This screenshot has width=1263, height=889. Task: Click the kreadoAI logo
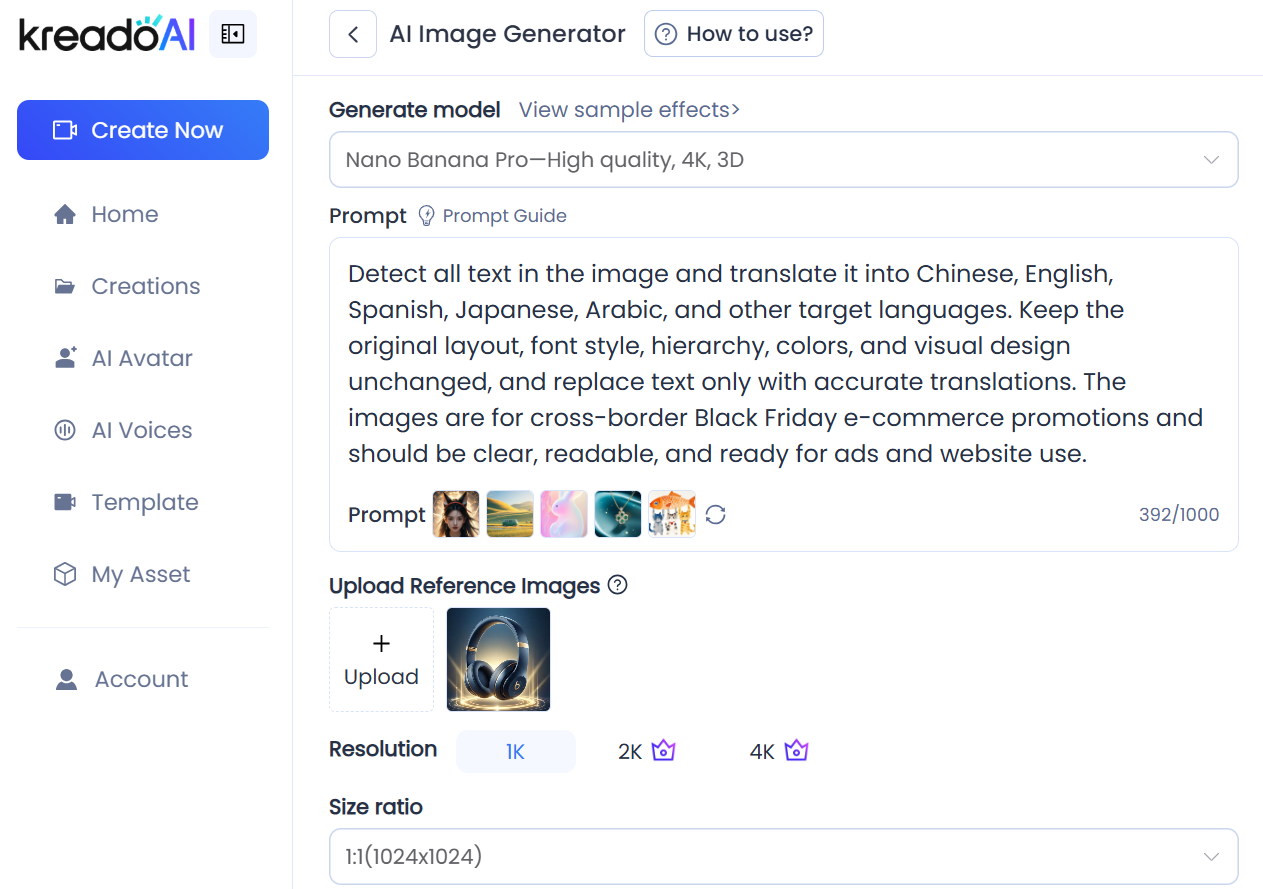coord(107,34)
